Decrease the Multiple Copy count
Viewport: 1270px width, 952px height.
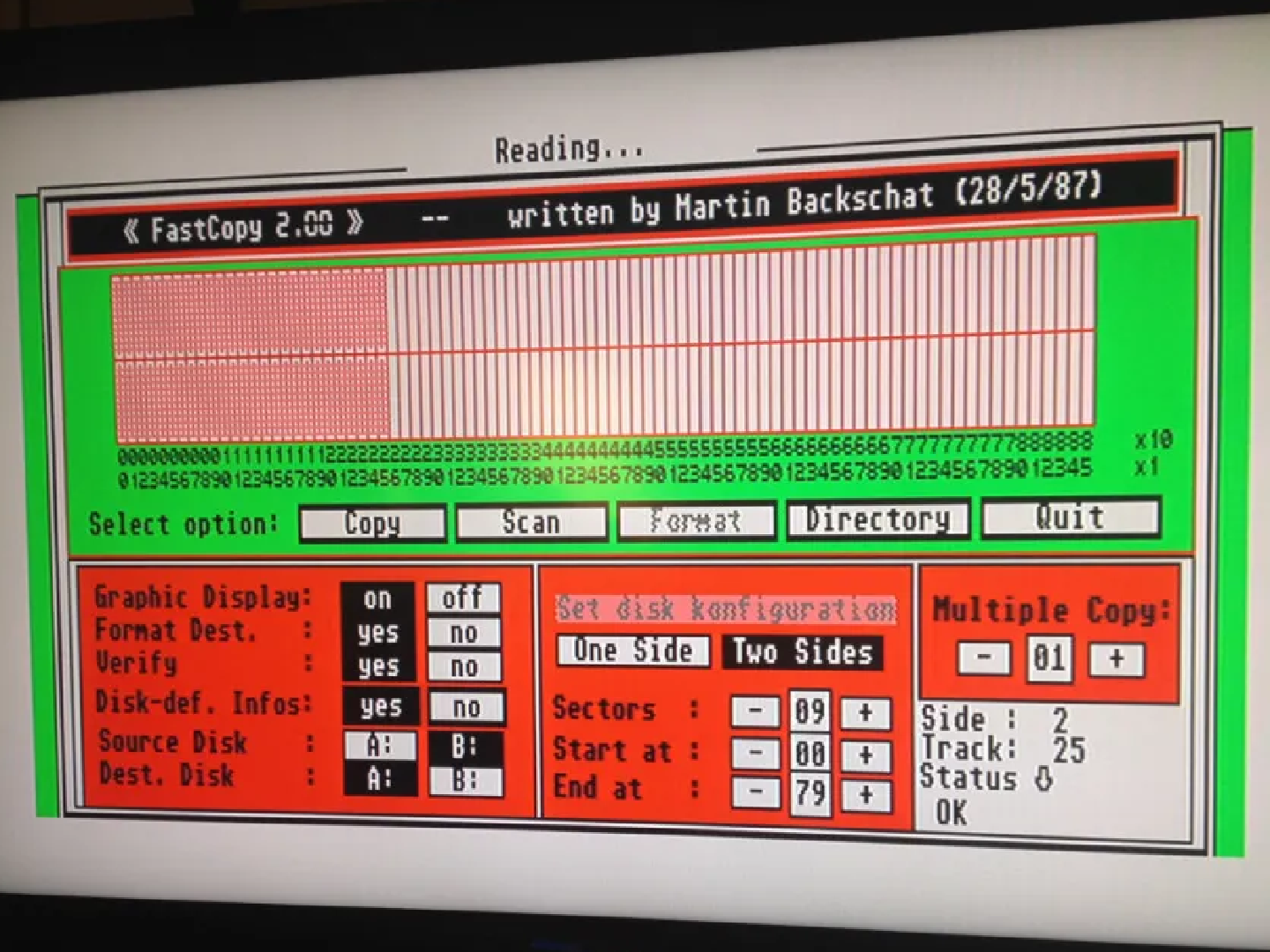pos(984,658)
